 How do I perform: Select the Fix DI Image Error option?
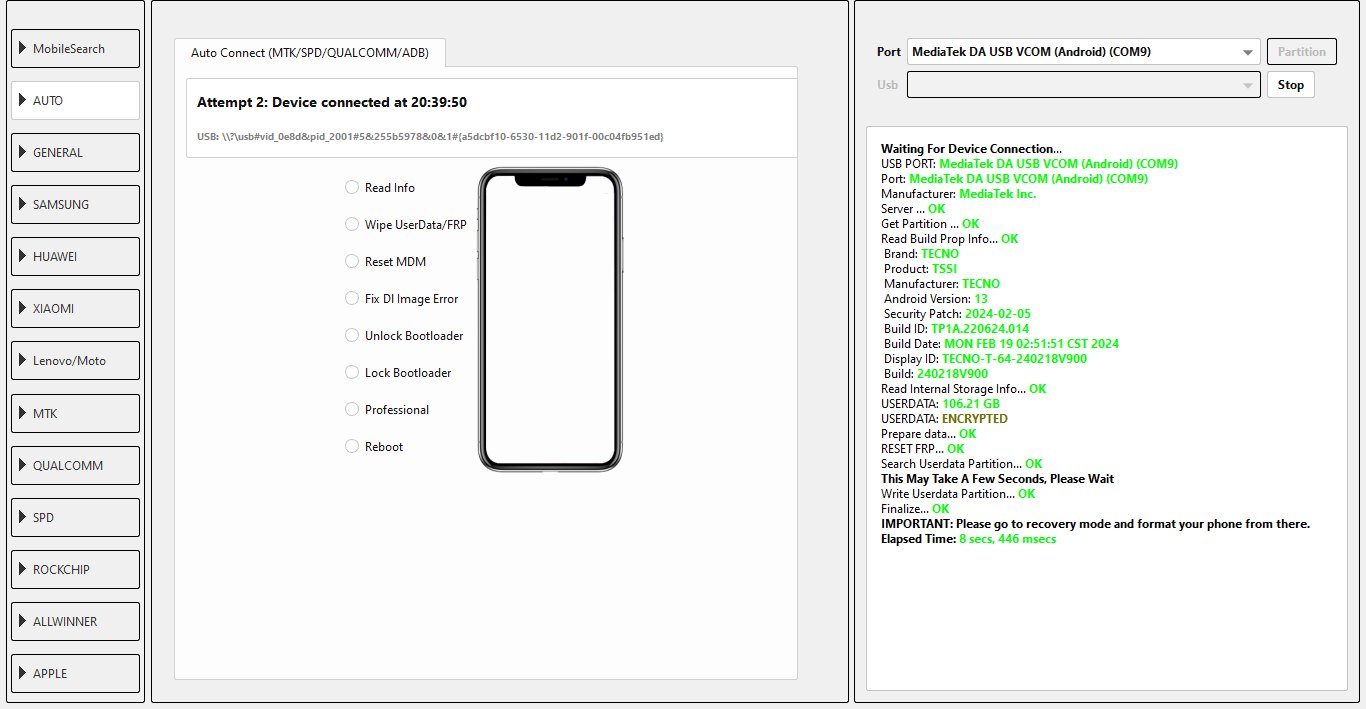pyautogui.click(x=402, y=298)
